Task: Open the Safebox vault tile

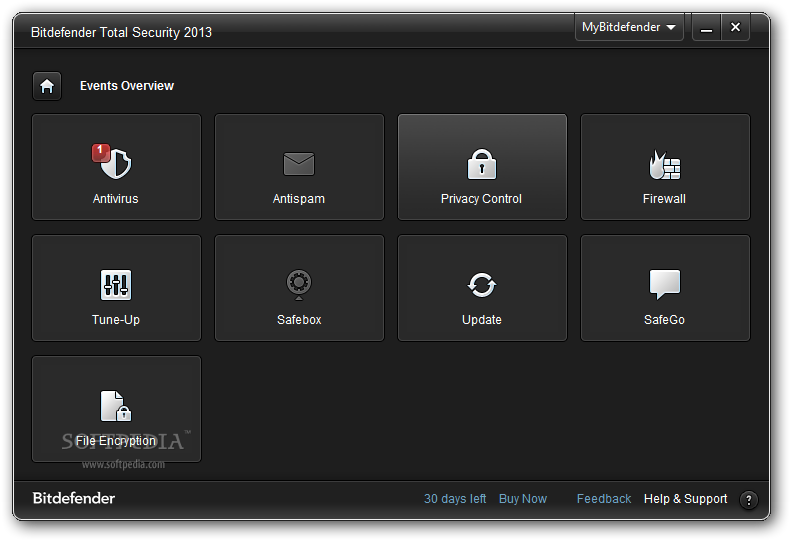Action: (x=299, y=288)
